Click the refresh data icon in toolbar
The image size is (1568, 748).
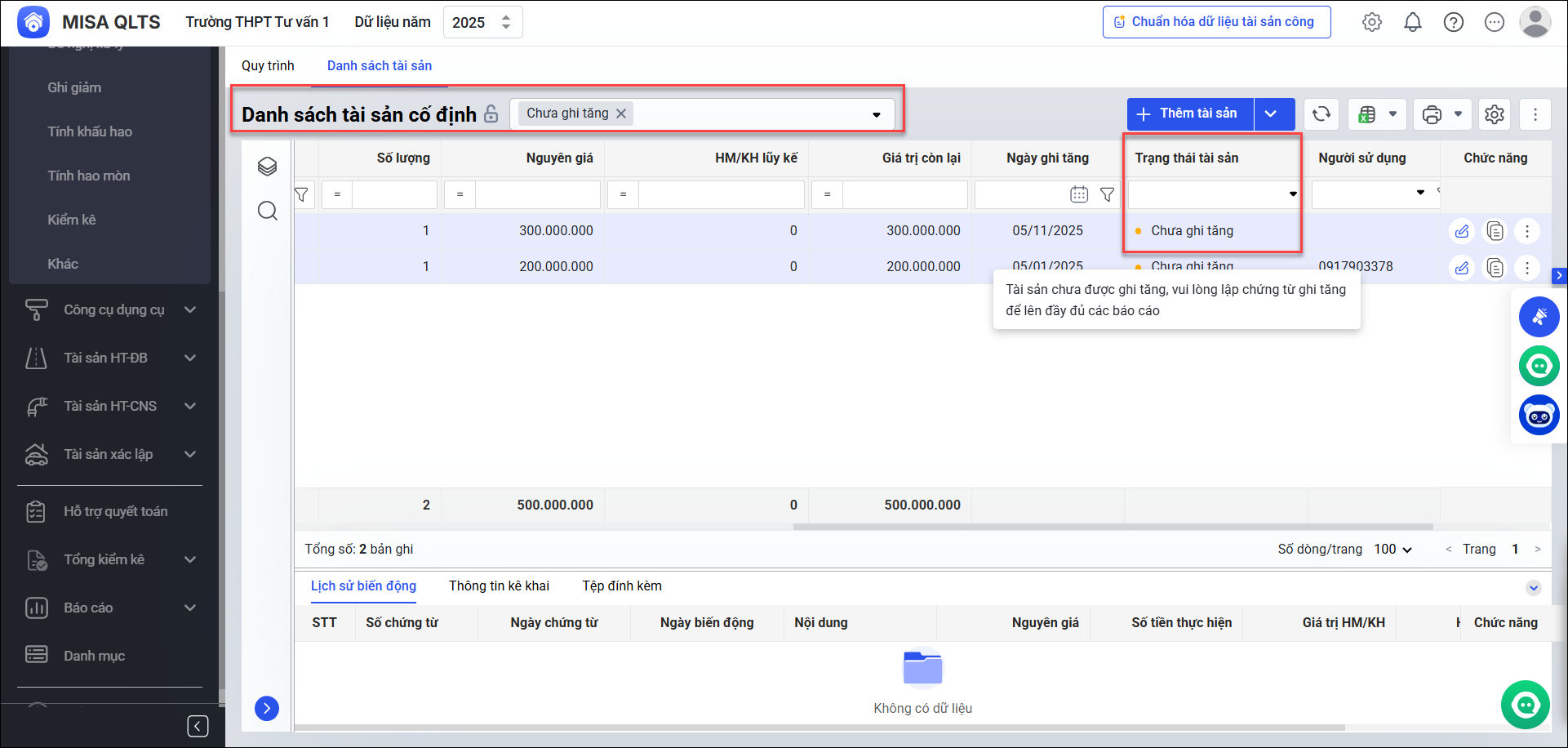coord(1321,114)
